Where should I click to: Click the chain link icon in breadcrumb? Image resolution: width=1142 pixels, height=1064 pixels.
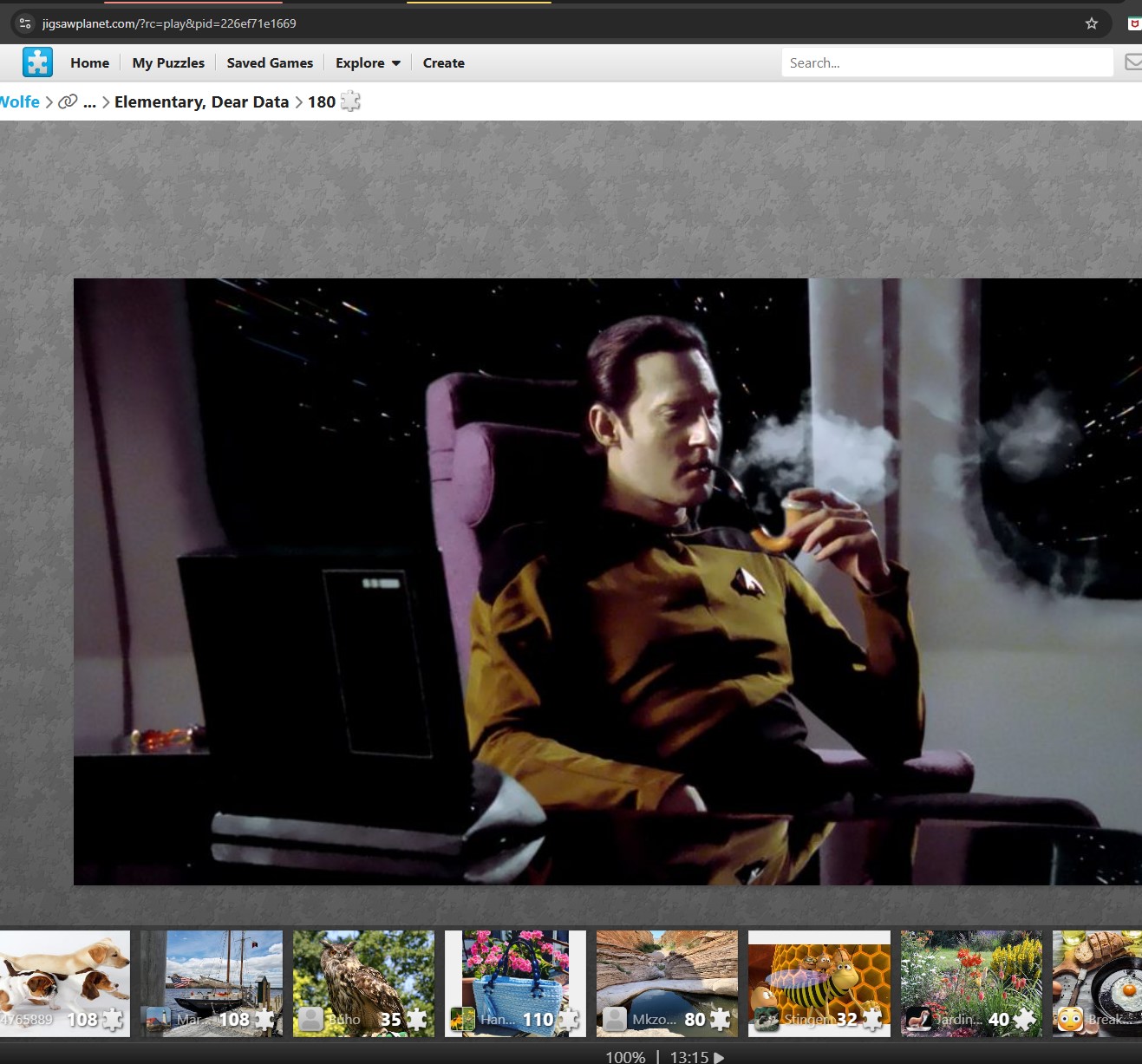tap(68, 101)
